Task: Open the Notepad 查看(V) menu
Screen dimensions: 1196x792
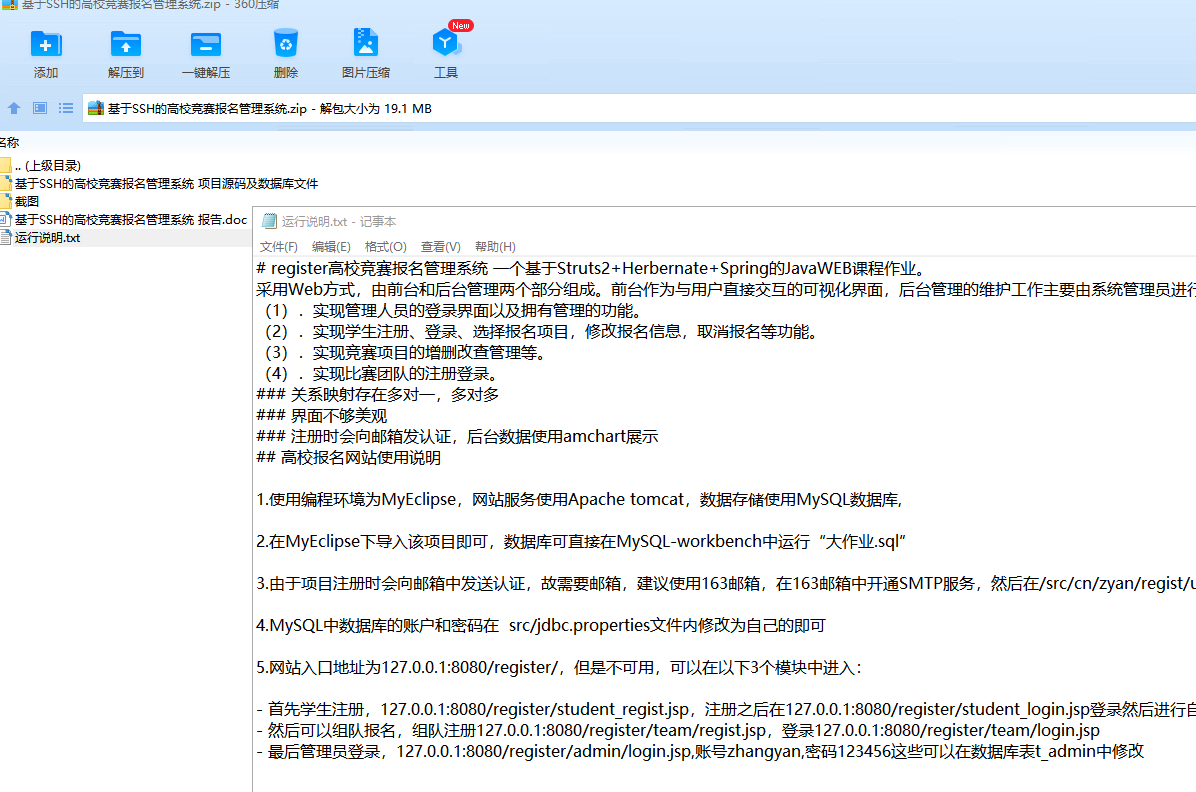Action: coord(440,246)
